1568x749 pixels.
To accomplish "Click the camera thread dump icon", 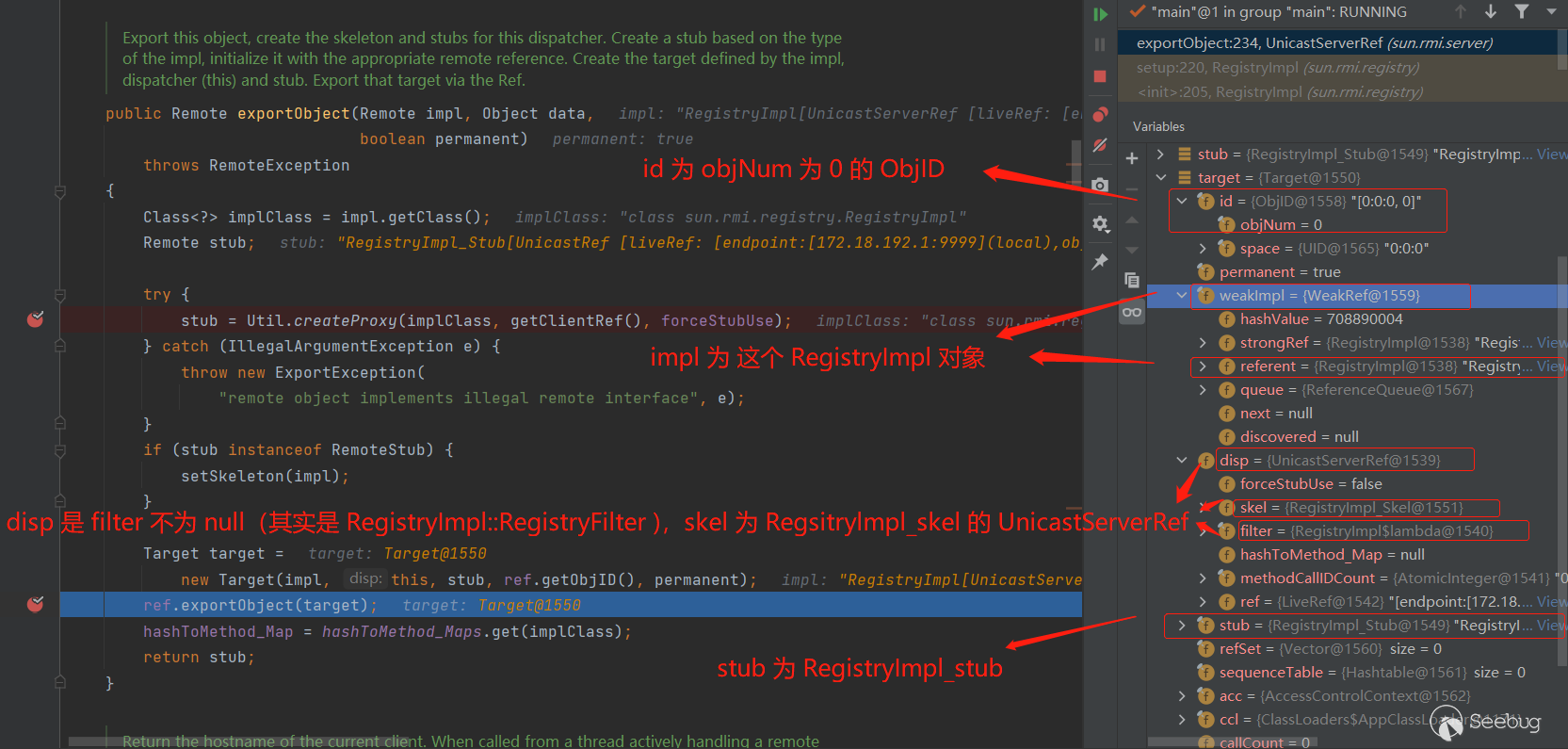I will (x=1100, y=185).
